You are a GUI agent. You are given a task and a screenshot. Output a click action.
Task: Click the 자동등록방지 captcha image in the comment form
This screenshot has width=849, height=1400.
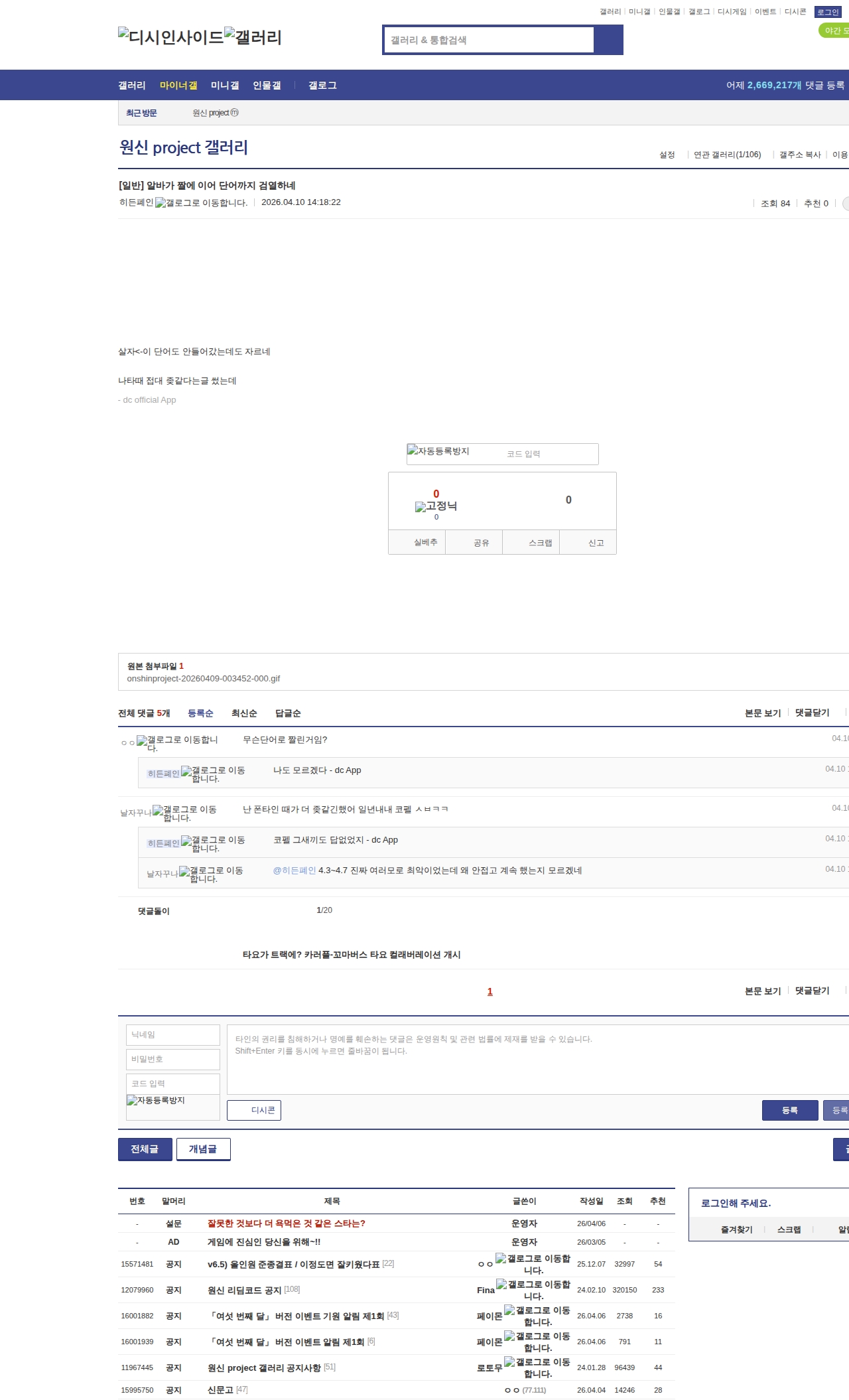156,1100
